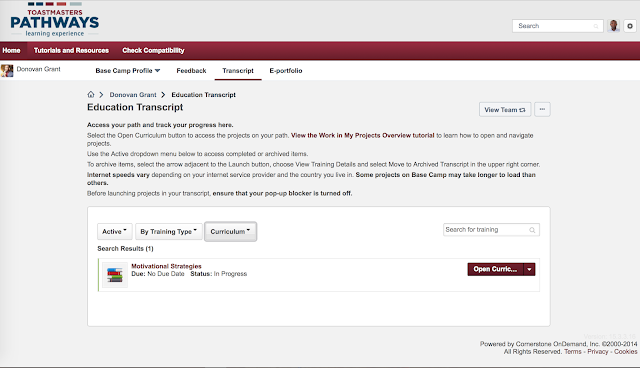The width and height of the screenshot is (640, 368).
Task: Click the Toastmasters Pathways logo
Action: pyautogui.click(x=54, y=20)
